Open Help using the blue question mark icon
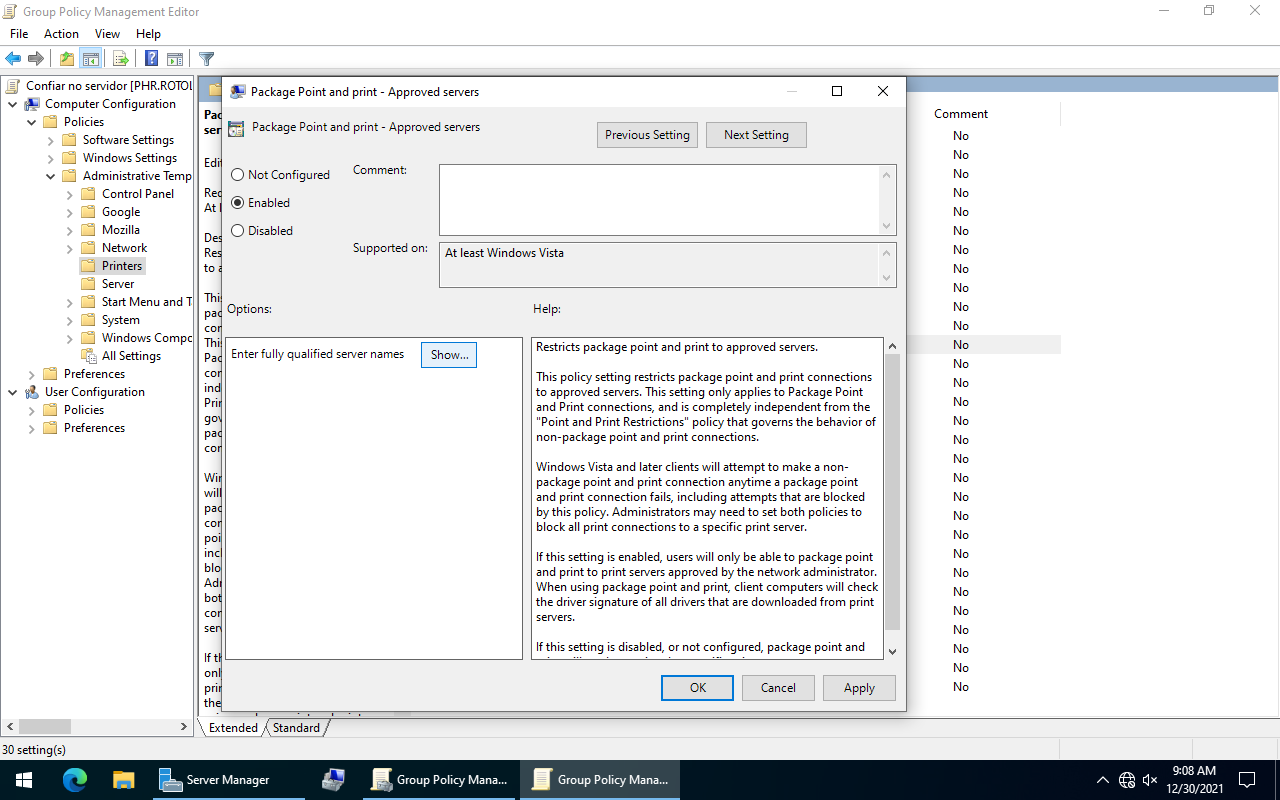This screenshot has height=800, width=1280. coord(152,59)
